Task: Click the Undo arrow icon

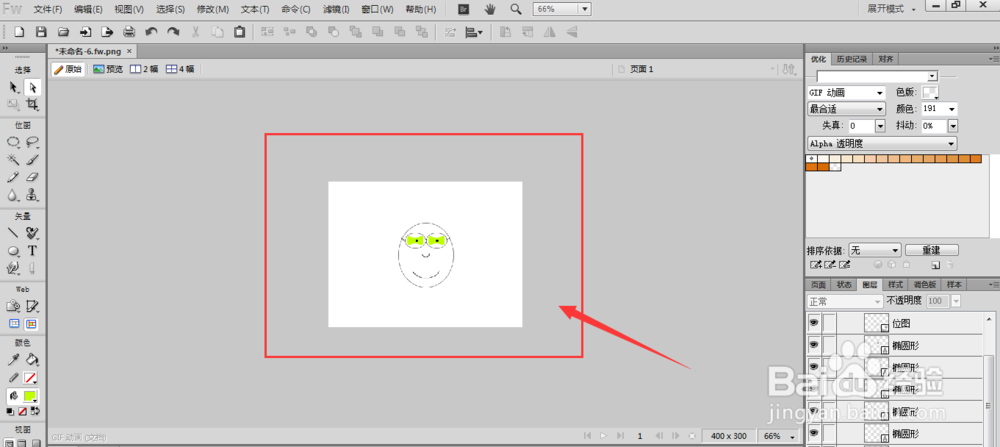Action: tap(151, 31)
